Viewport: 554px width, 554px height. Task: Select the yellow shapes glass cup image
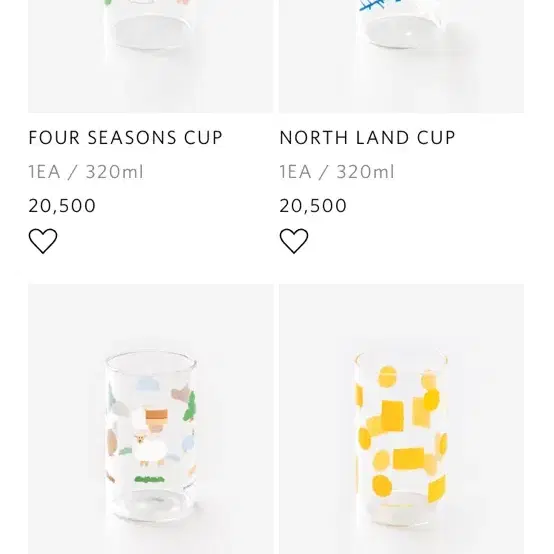point(401,419)
